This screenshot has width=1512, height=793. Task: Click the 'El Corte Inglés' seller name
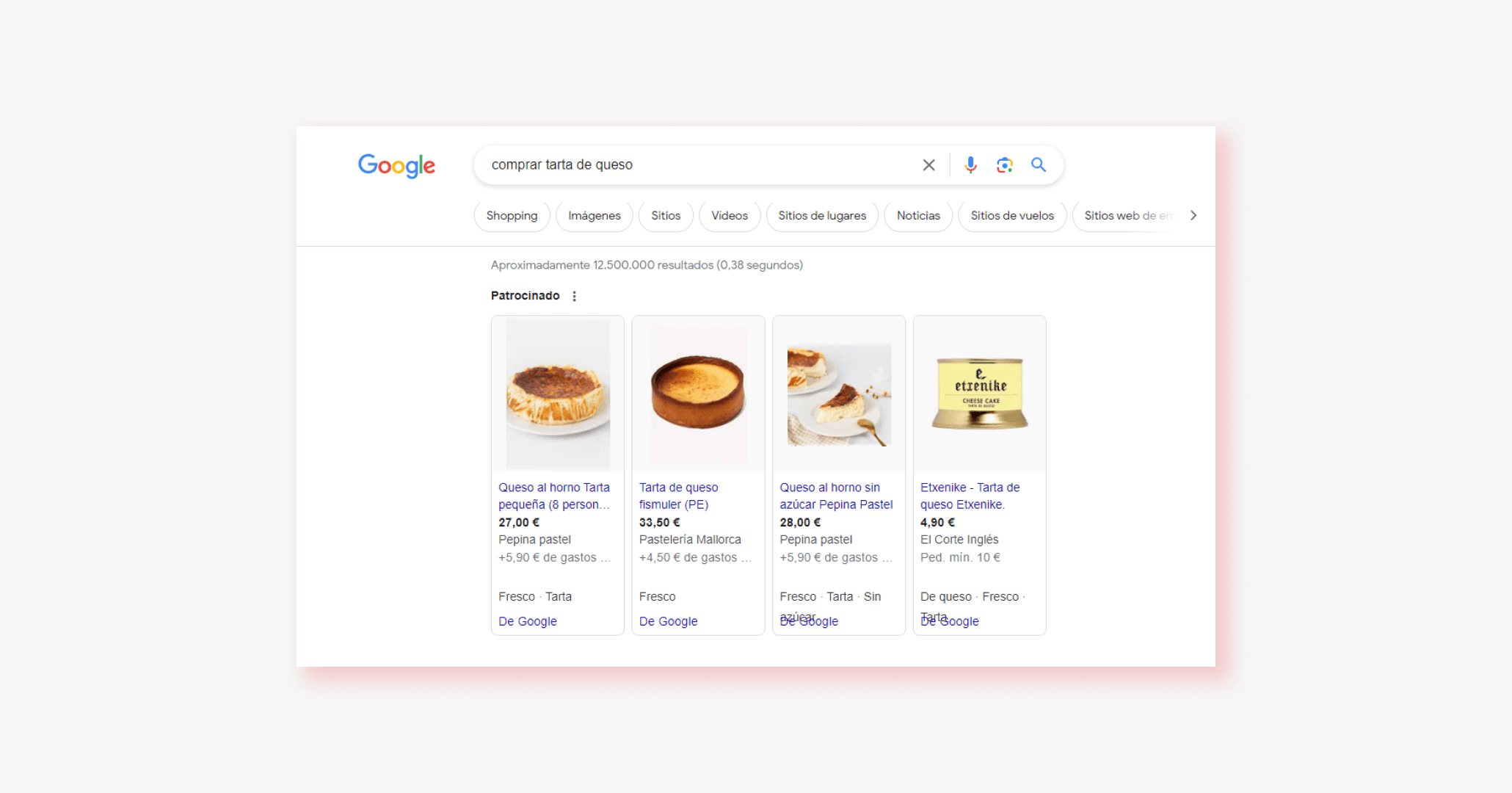pyautogui.click(x=959, y=540)
